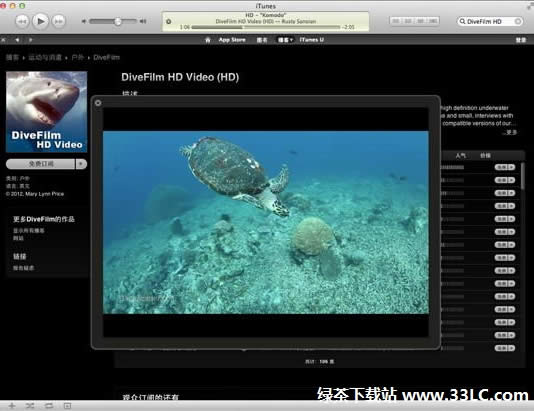Click the magnifying glass search icon

[x=462, y=21]
